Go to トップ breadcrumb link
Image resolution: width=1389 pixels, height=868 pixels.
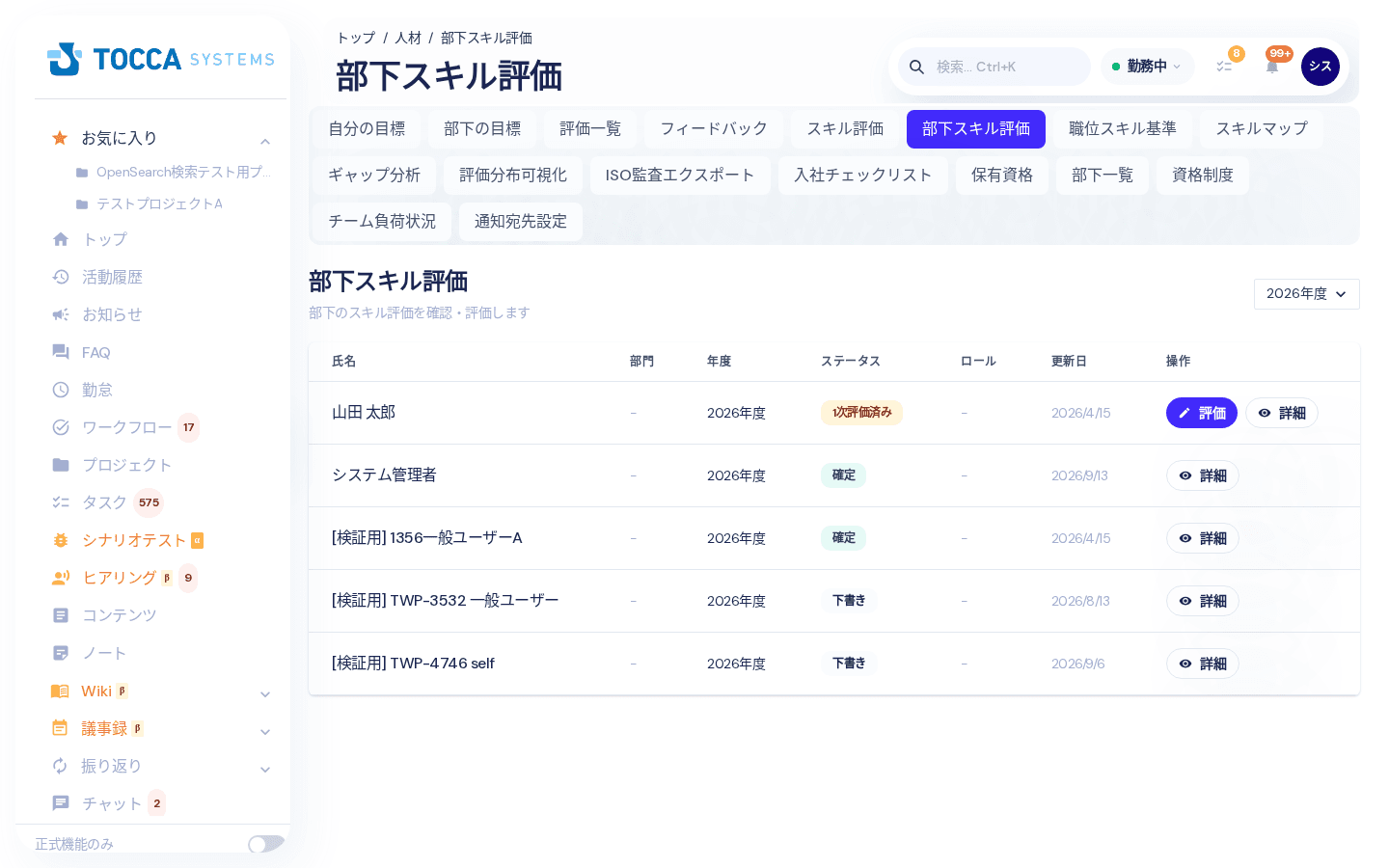[x=356, y=38]
